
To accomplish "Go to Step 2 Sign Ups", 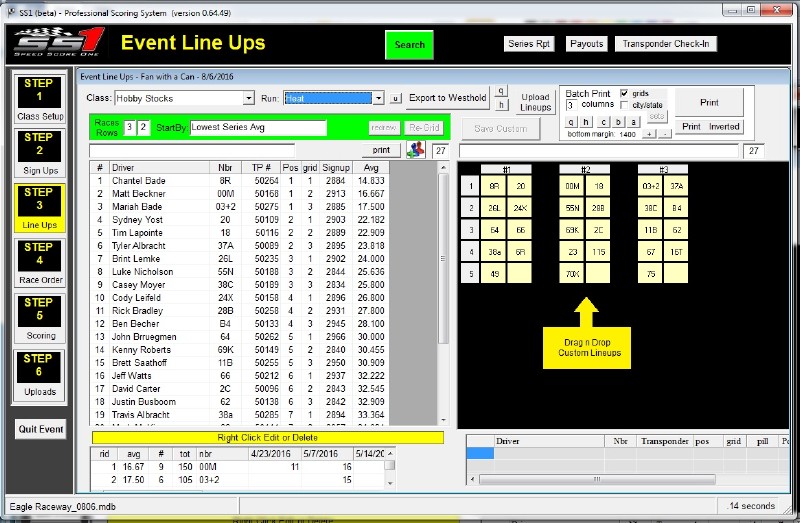I will (x=39, y=153).
